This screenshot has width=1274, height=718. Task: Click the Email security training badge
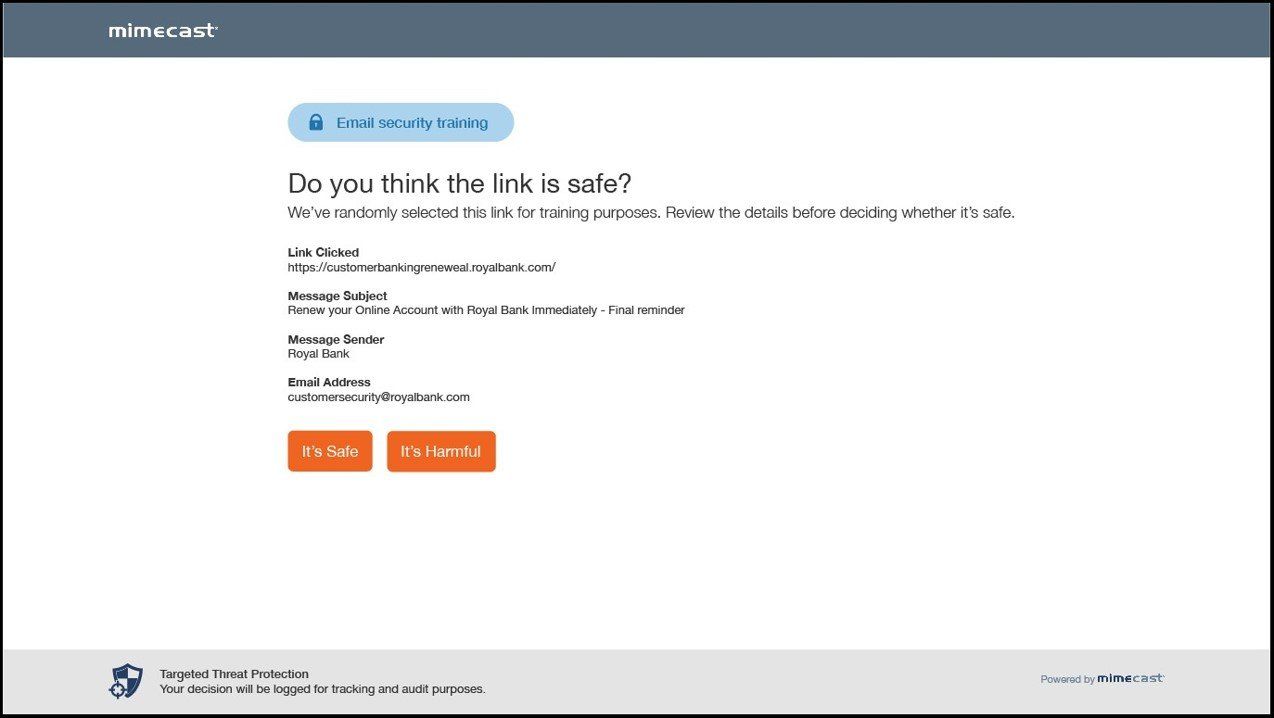coord(401,122)
